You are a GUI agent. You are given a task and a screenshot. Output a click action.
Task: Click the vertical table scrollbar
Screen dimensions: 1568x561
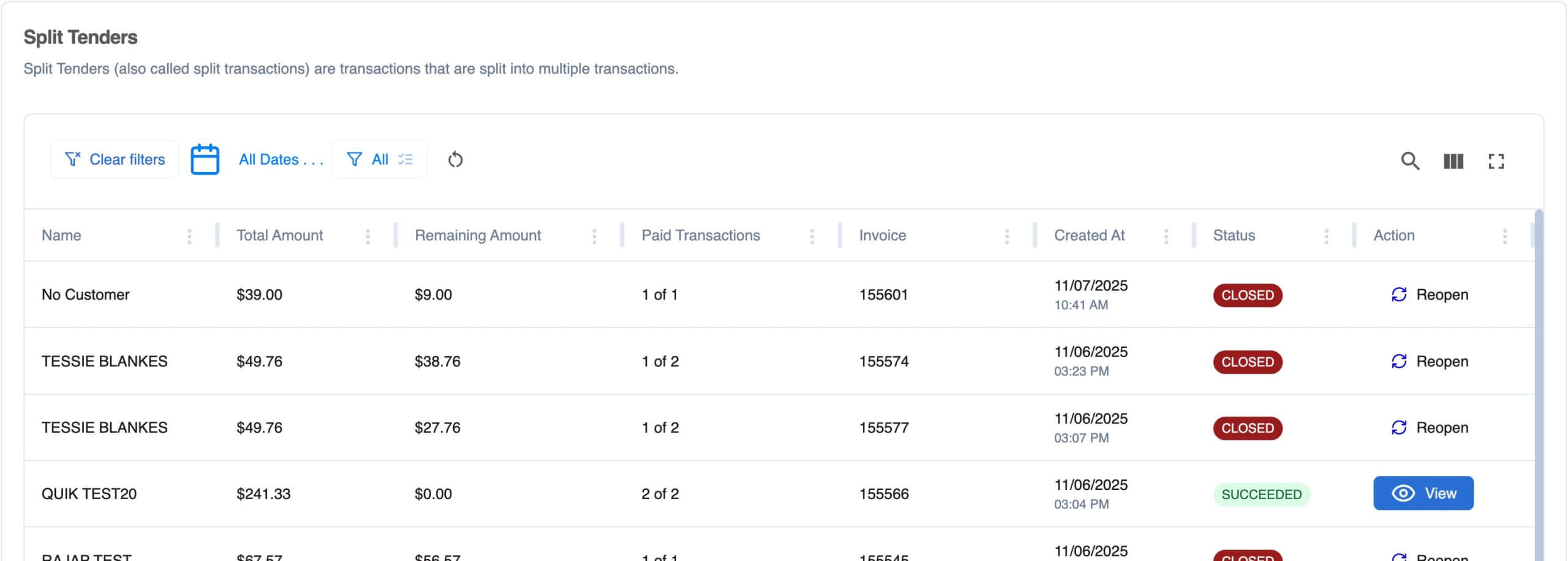pyautogui.click(x=1539, y=367)
